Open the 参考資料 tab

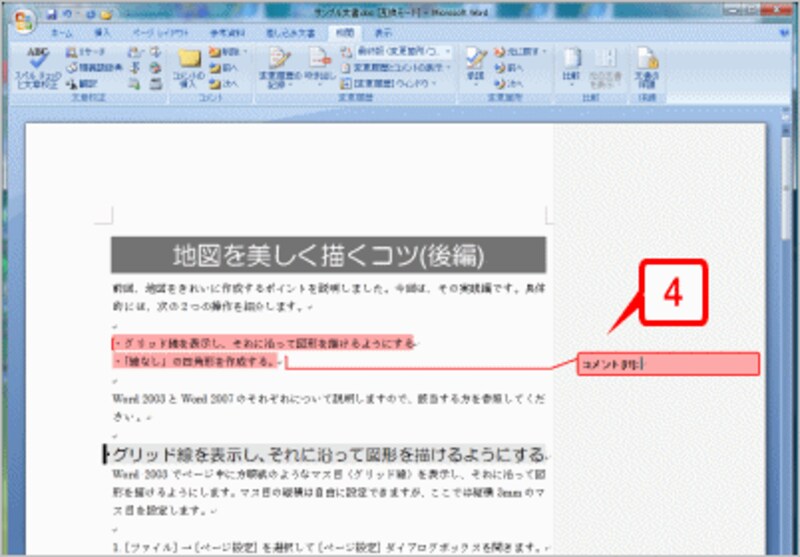point(228,33)
